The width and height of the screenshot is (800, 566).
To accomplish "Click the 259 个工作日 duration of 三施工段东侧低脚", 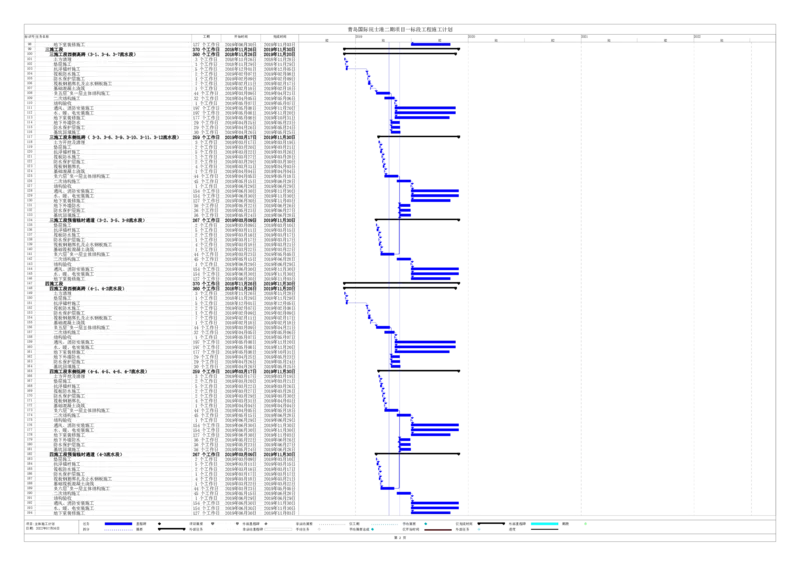I will coord(206,136).
